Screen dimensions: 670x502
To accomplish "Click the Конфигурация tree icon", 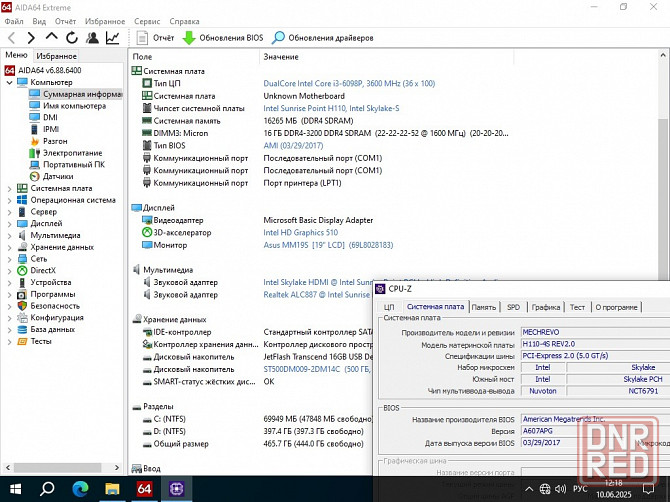I will click(22, 318).
